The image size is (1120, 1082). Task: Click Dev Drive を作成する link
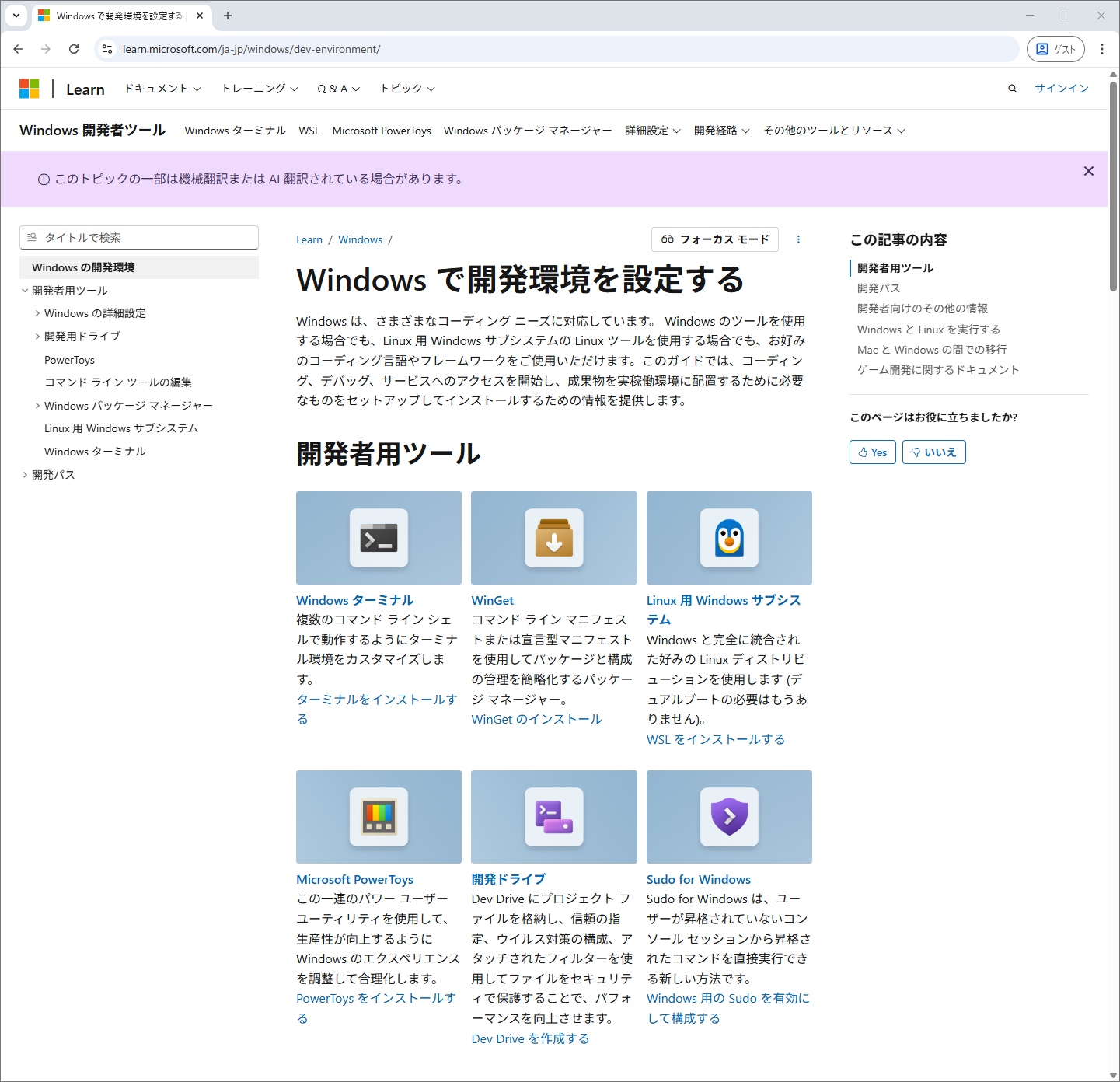[530, 1038]
